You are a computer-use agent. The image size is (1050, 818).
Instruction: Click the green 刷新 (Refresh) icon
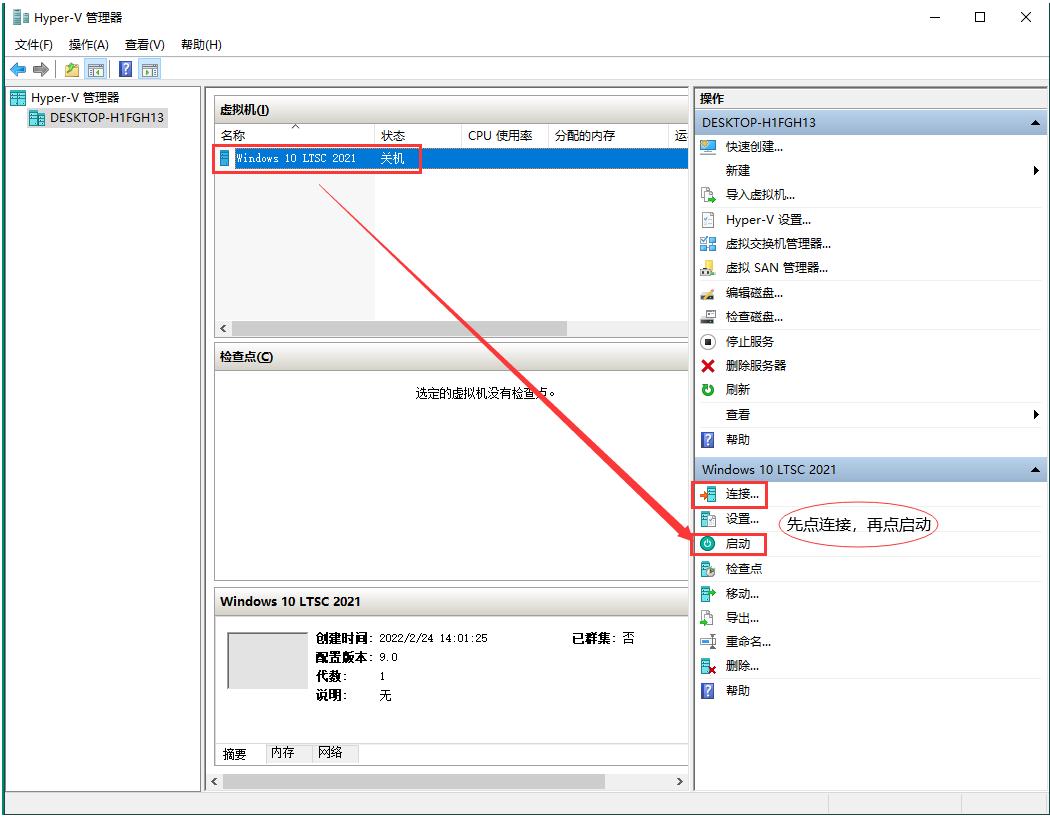[x=708, y=390]
